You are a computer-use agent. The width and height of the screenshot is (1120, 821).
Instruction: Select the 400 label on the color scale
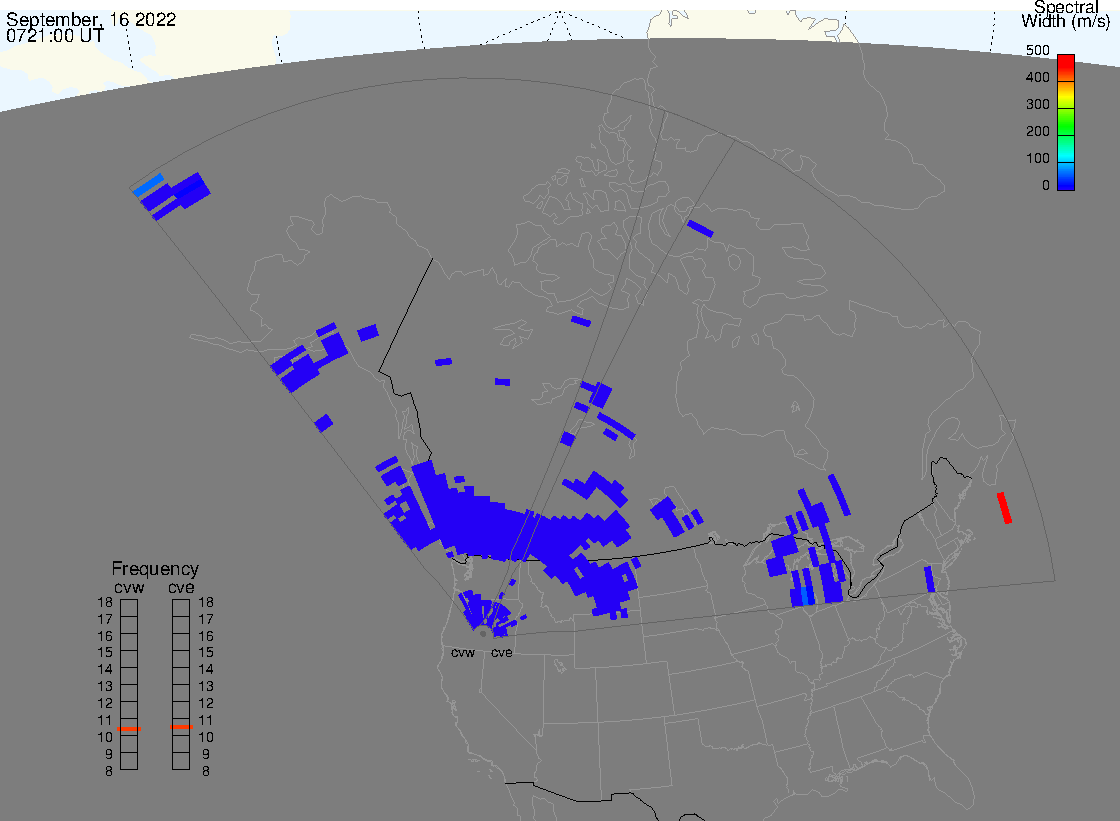tap(1038, 77)
